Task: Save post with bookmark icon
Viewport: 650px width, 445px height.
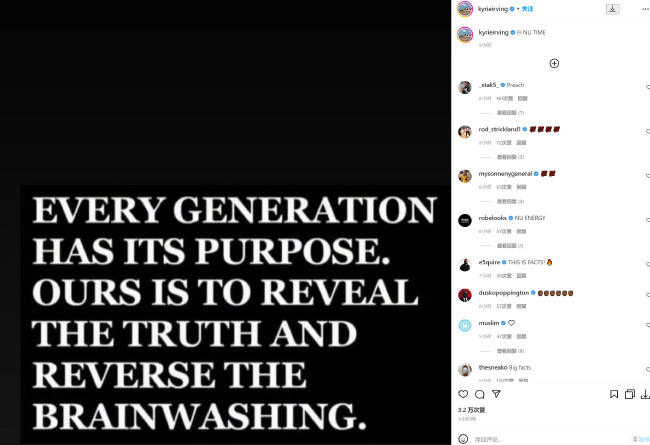Action: (x=614, y=394)
